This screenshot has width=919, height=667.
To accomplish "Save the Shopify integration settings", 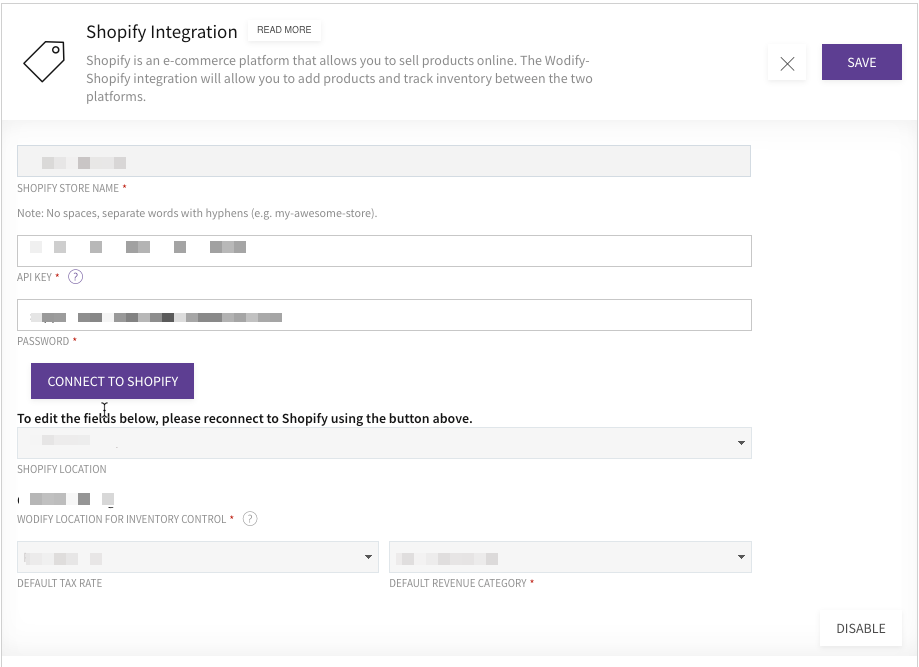I will pos(862,62).
